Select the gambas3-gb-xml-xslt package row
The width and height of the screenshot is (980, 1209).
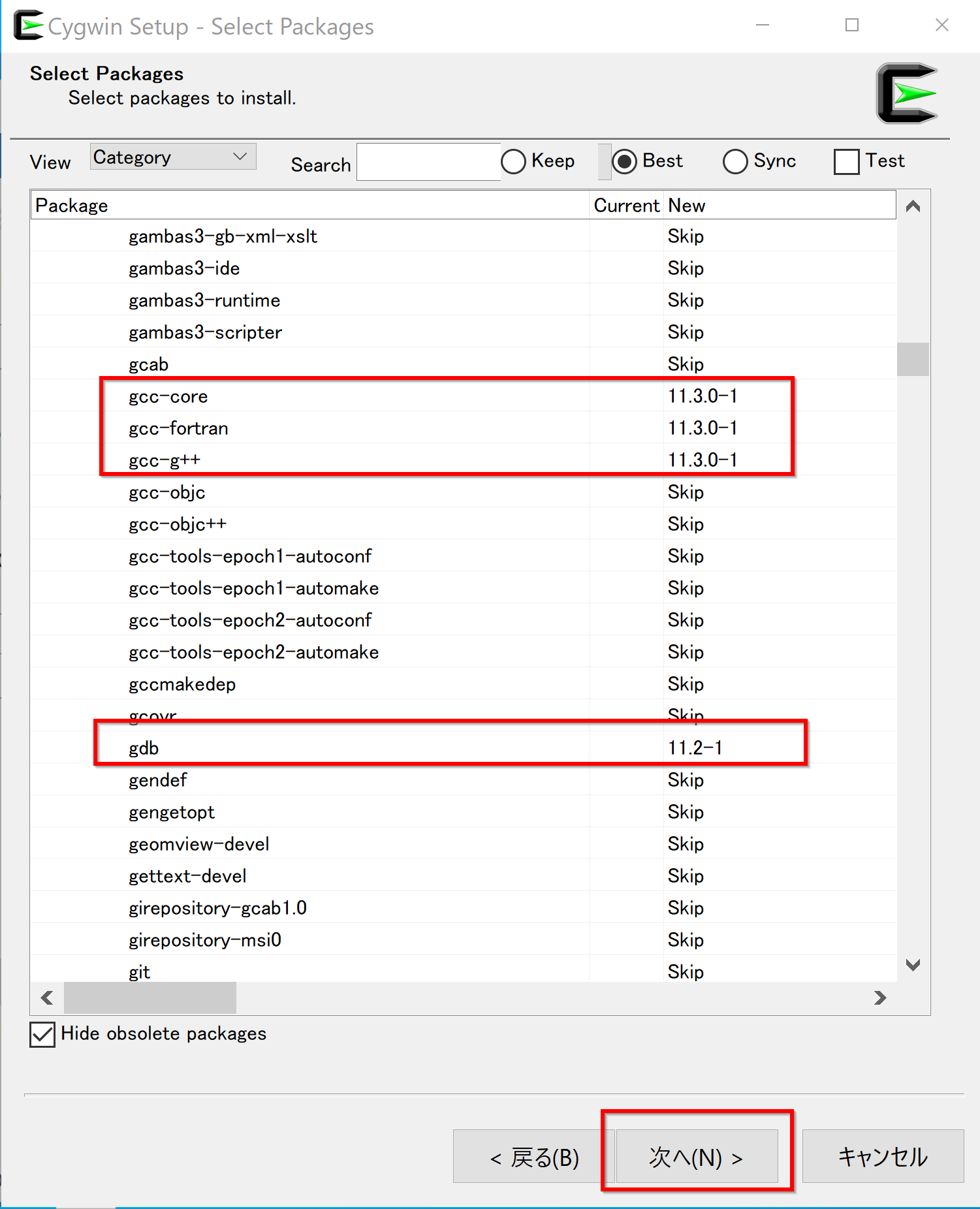coord(464,236)
